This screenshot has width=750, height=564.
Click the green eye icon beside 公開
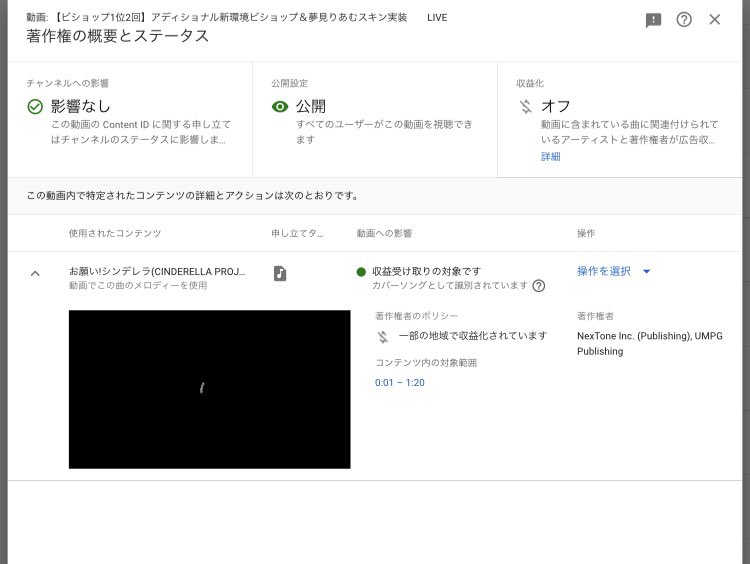(280, 107)
